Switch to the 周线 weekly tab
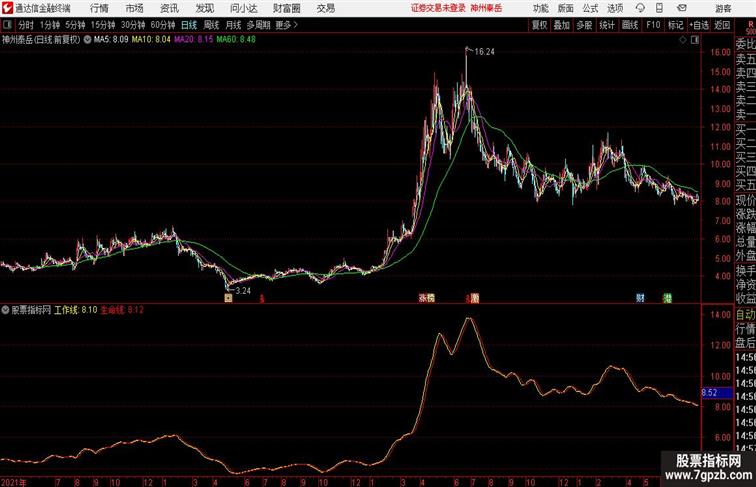This screenshot has width=756, height=487. [211, 25]
